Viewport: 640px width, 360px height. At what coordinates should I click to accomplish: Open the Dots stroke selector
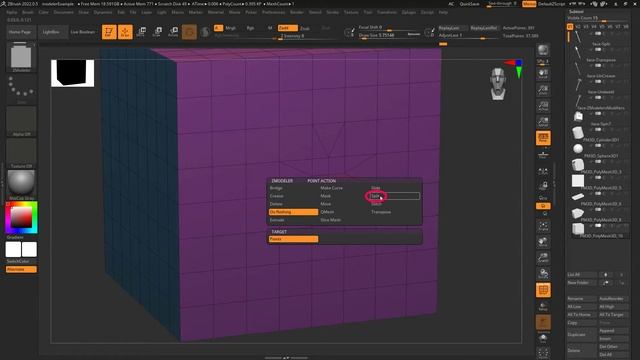(x=21, y=89)
